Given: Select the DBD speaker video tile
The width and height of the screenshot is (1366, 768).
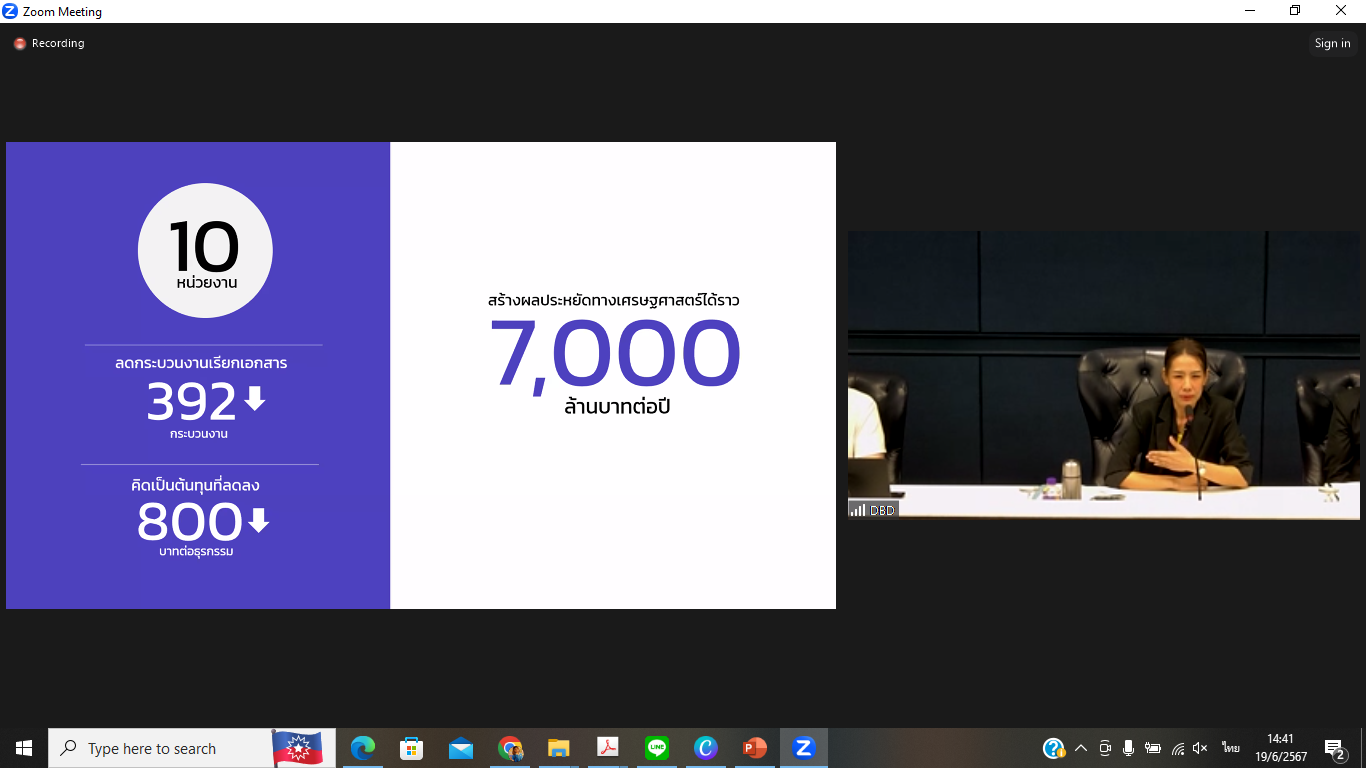Looking at the screenshot, I should 1103,375.
